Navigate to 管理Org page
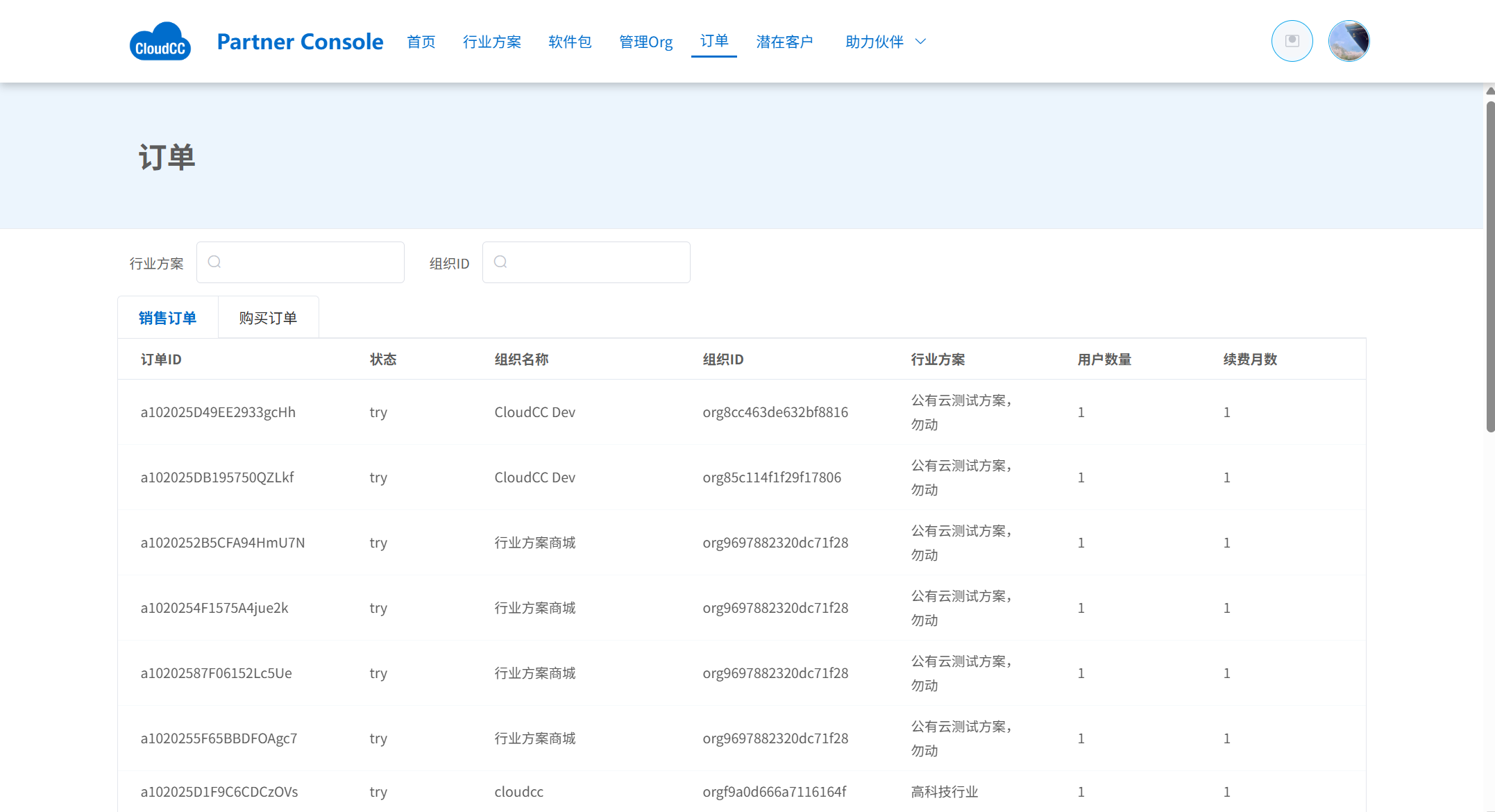Screen dimensions: 1495x812 645,42
